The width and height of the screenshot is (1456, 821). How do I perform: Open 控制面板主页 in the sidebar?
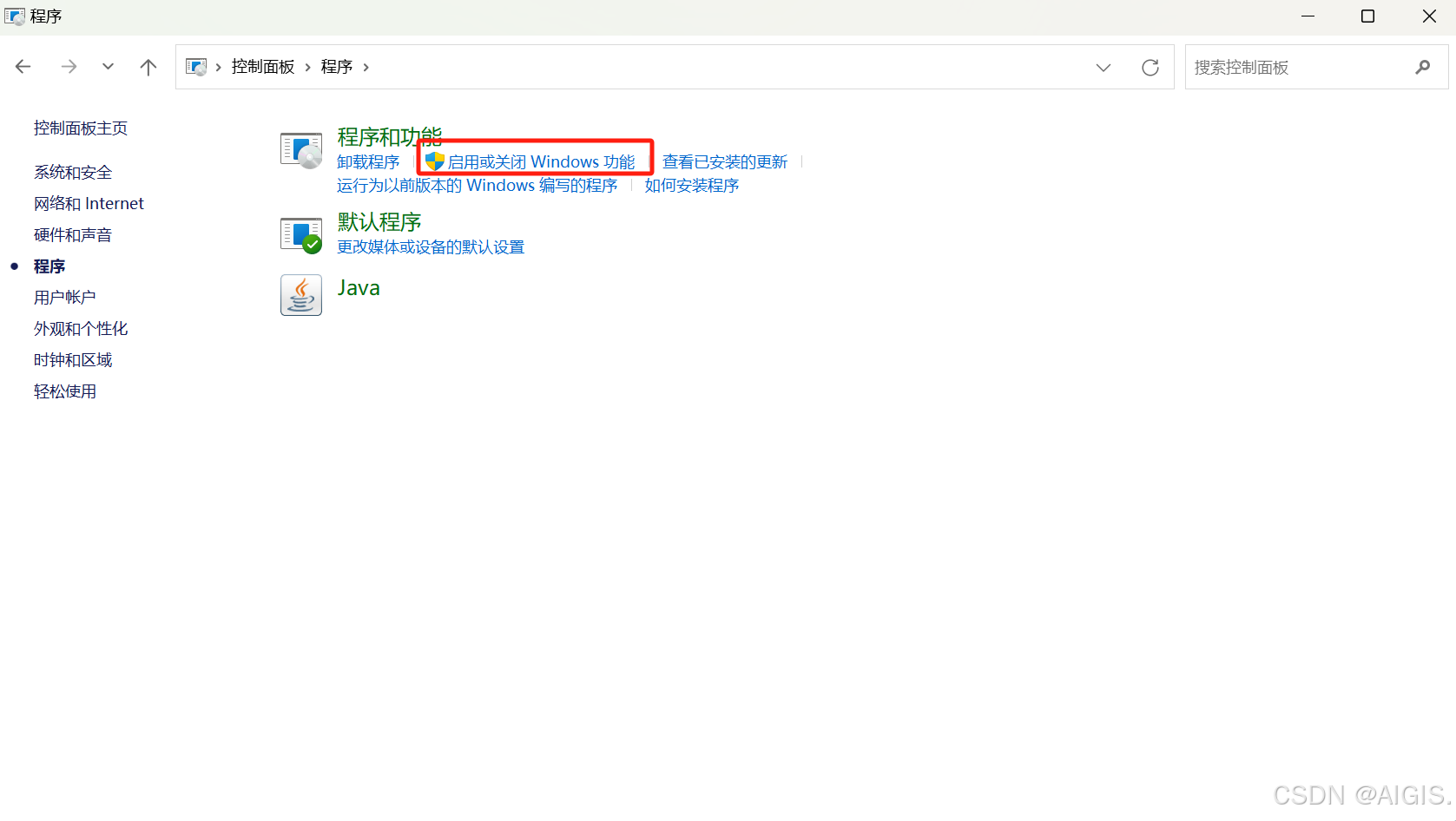[81, 128]
